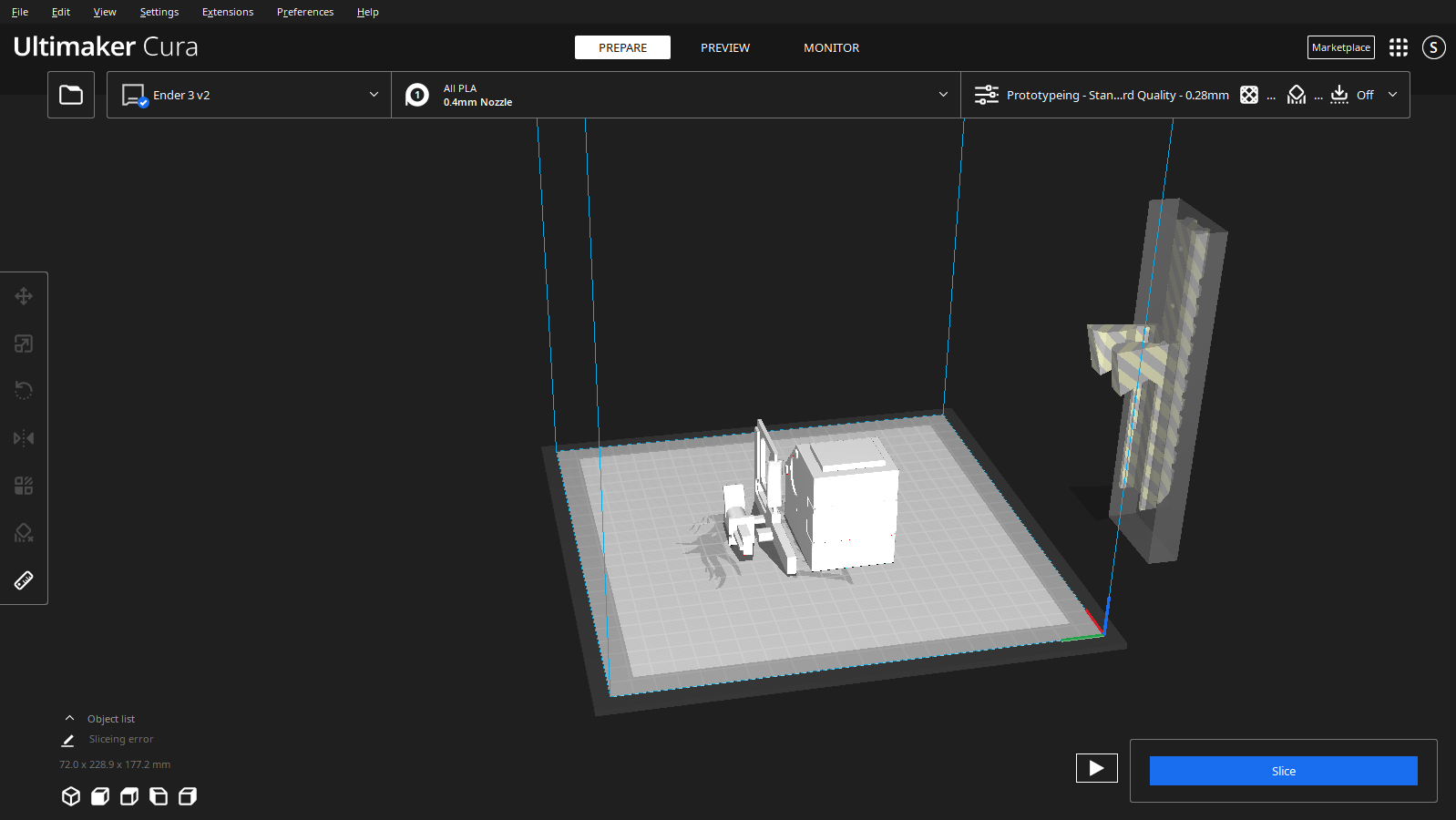The height and width of the screenshot is (820, 1456).
Task: Expand the Ender 3 v2 printer dropdown
Action: [249, 95]
